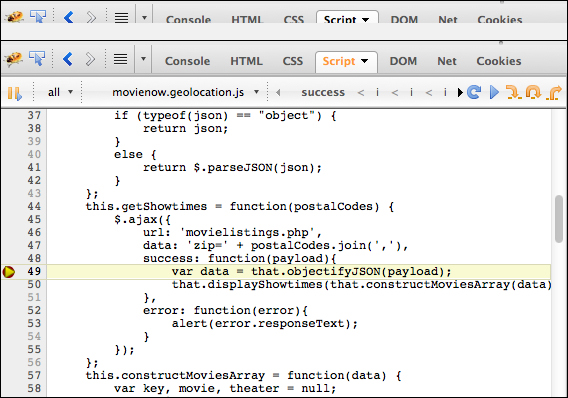Click the blue Continue play button

tap(494, 92)
